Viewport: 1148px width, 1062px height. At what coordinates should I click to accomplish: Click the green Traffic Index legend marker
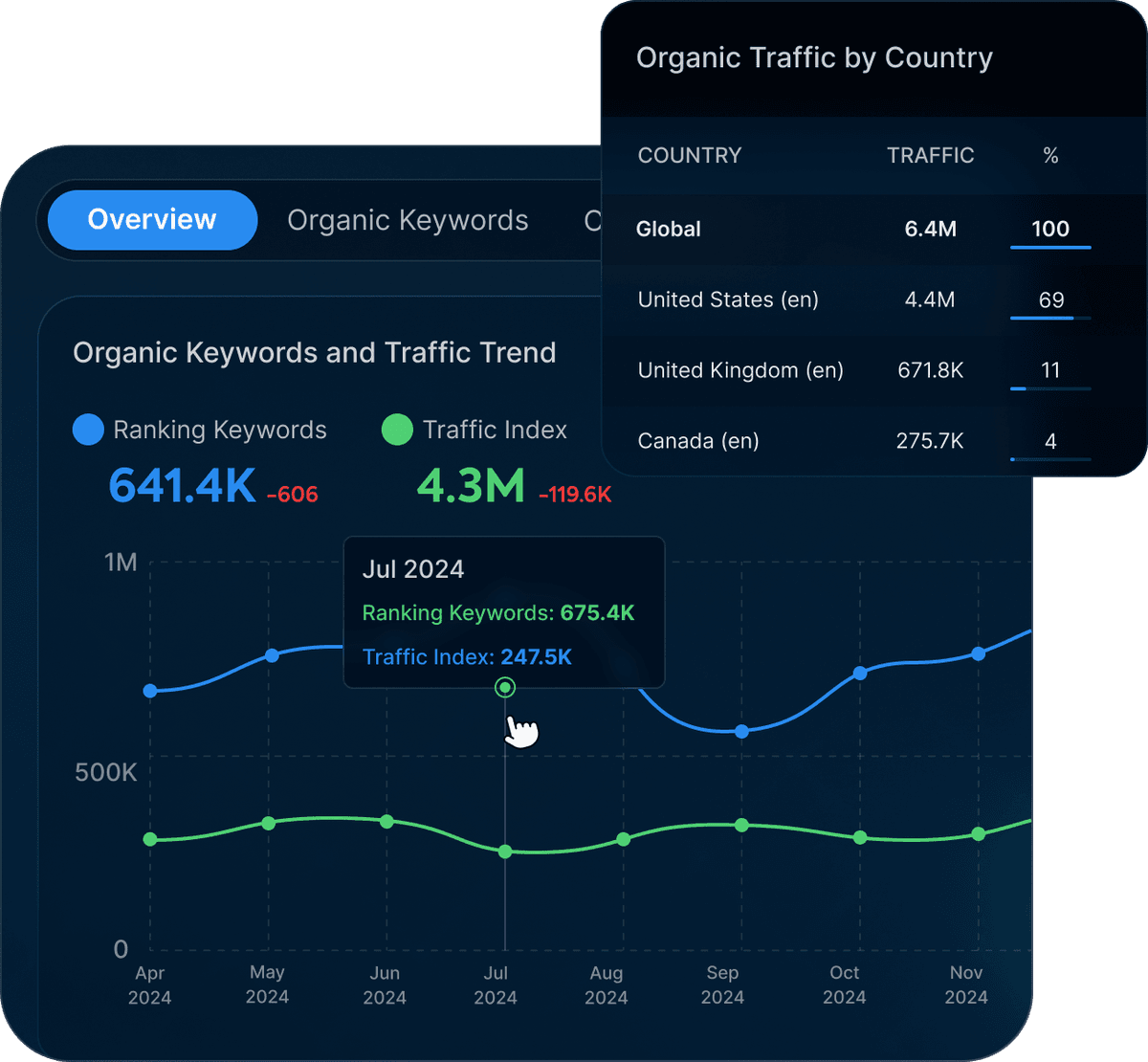pyautogui.click(x=397, y=430)
